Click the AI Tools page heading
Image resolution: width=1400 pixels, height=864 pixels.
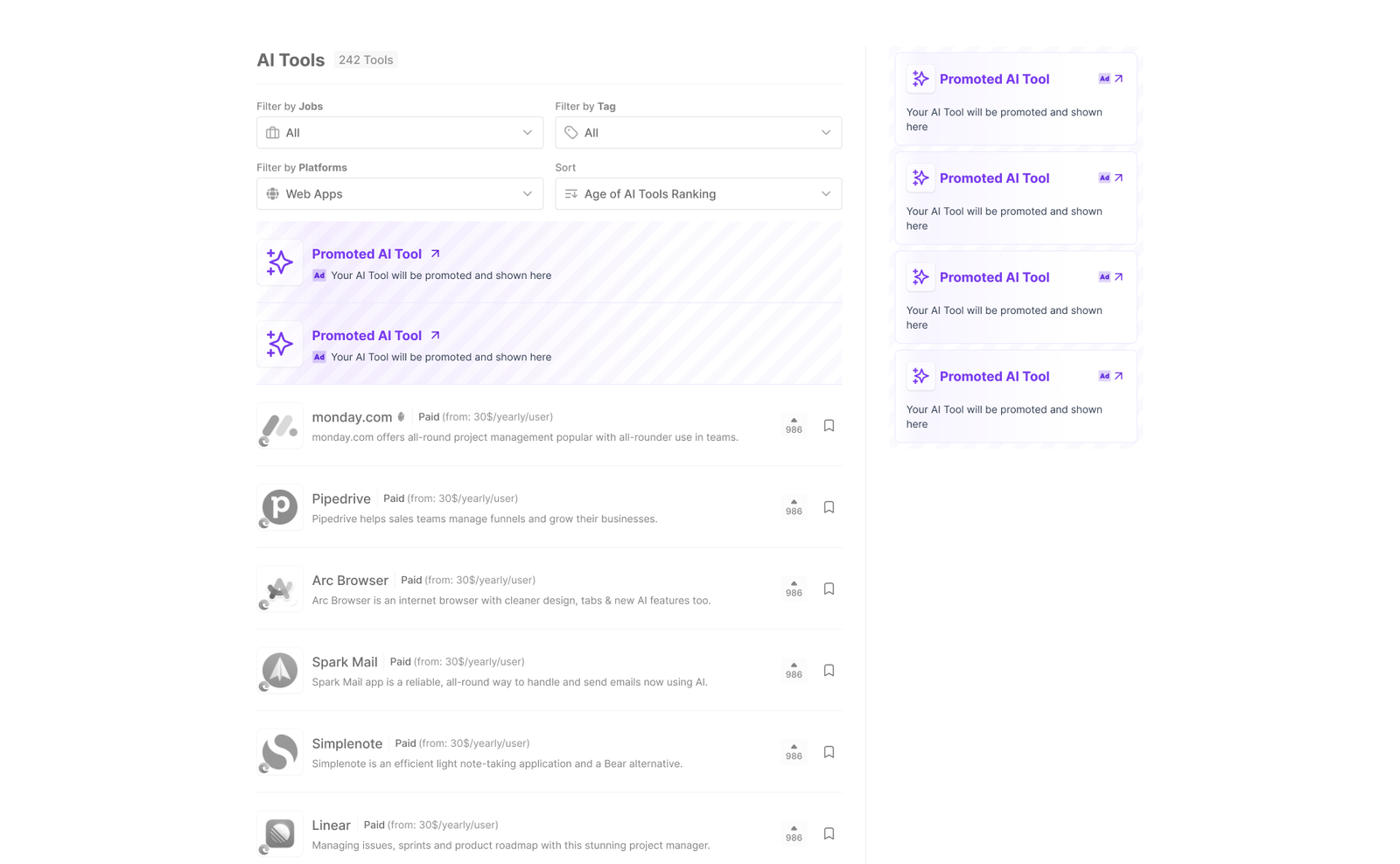click(290, 60)
